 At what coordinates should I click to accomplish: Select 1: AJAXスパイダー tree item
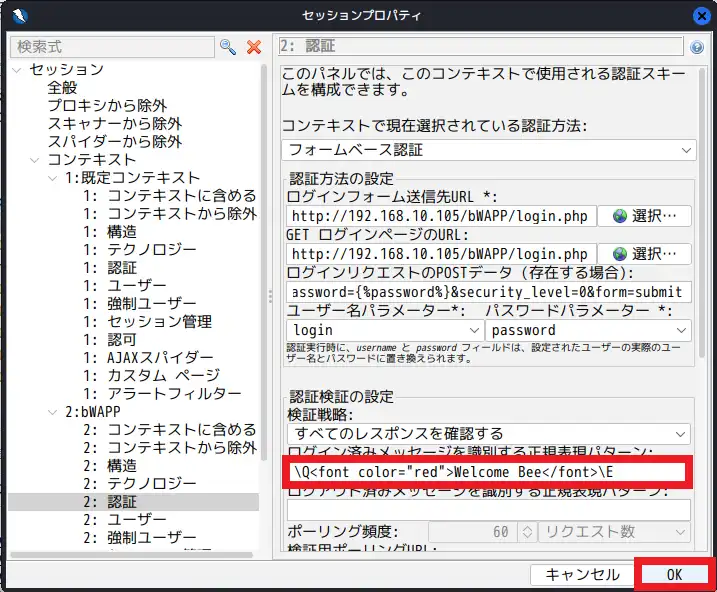point(148,358)
